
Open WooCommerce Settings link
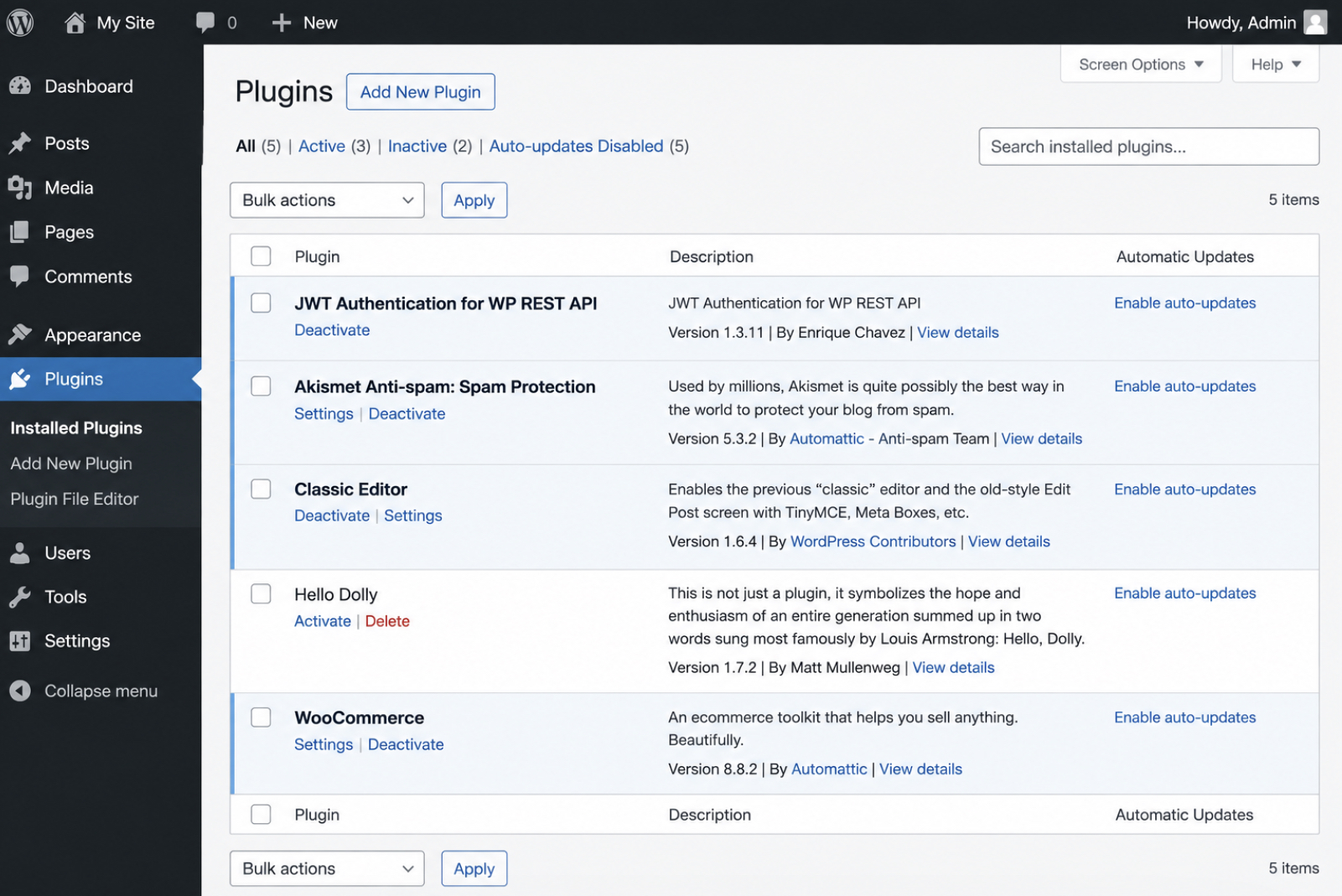click(324, 744)
